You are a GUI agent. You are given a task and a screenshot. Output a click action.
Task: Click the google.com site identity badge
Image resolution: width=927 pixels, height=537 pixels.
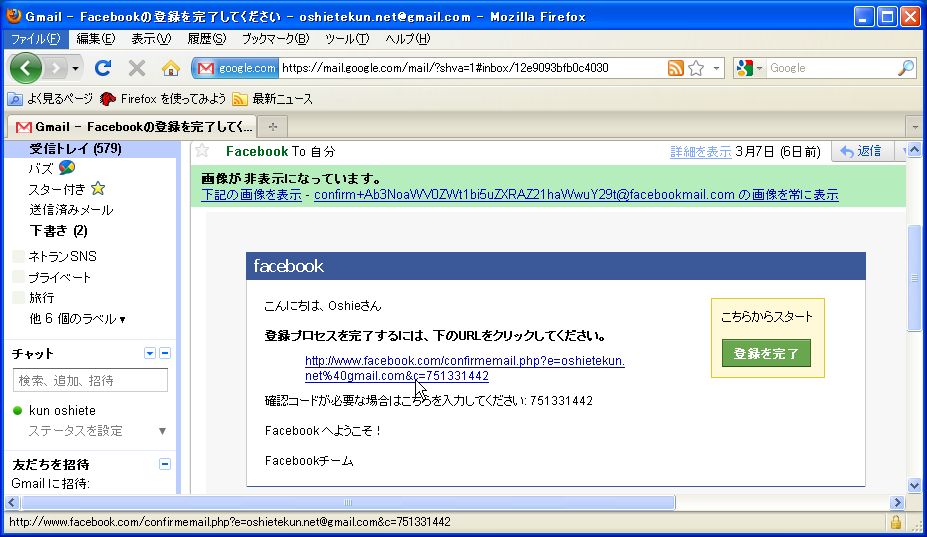pyautogui.click(x=236, y=68)
